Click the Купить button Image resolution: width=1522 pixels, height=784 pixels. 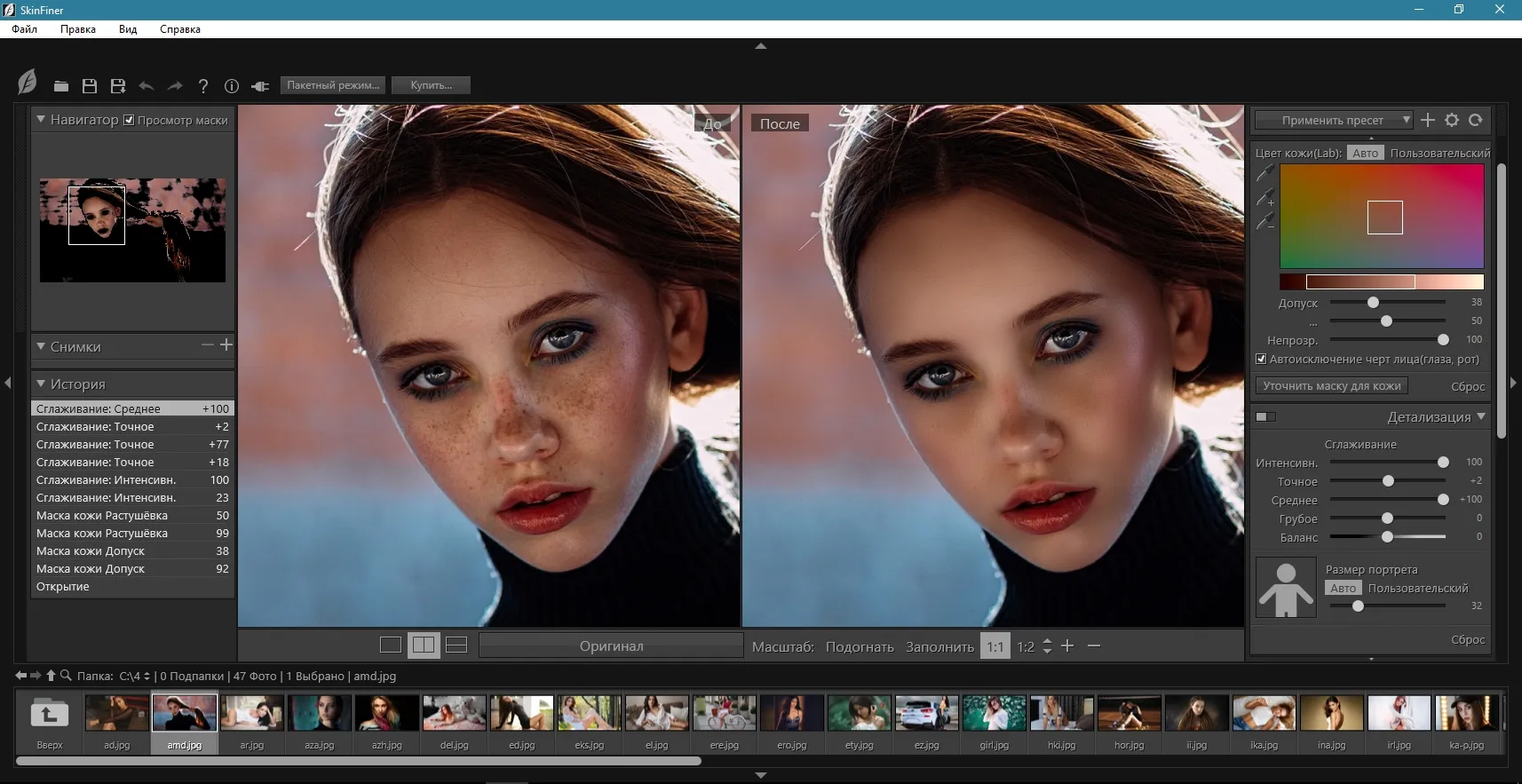coord(431,85)
